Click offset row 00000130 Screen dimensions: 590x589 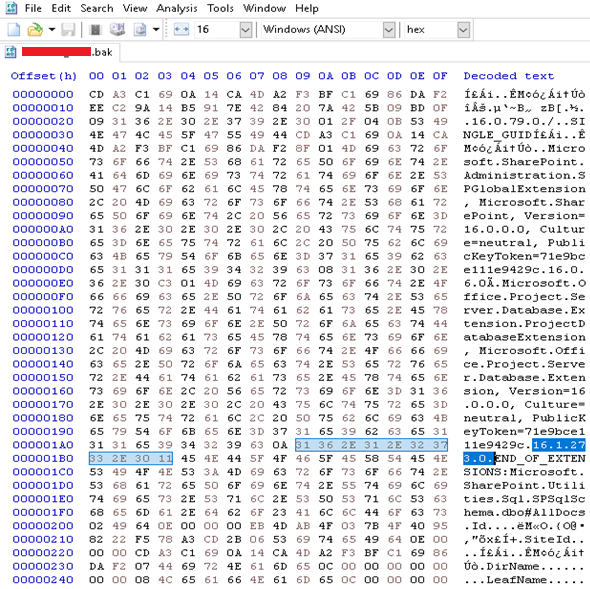point(43,350)
